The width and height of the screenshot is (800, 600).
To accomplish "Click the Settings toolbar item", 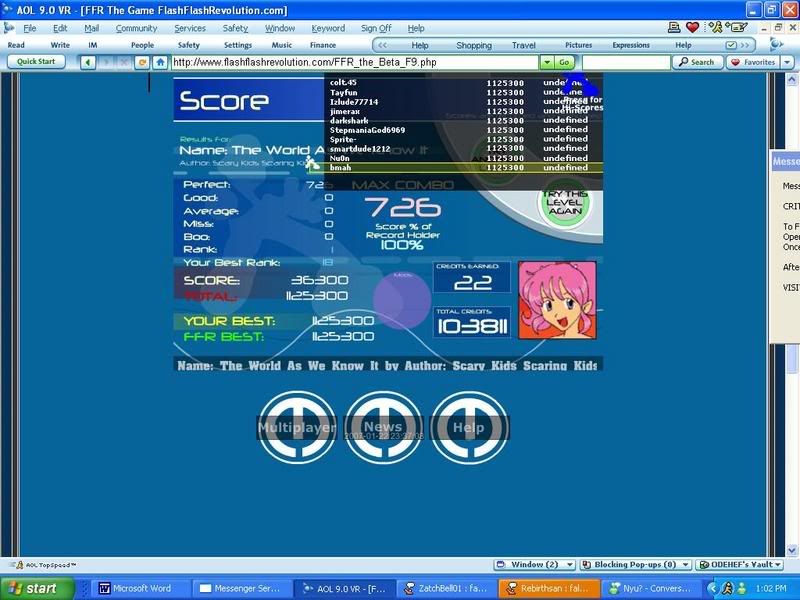I will pyautogui.click(x=238, y=45).
